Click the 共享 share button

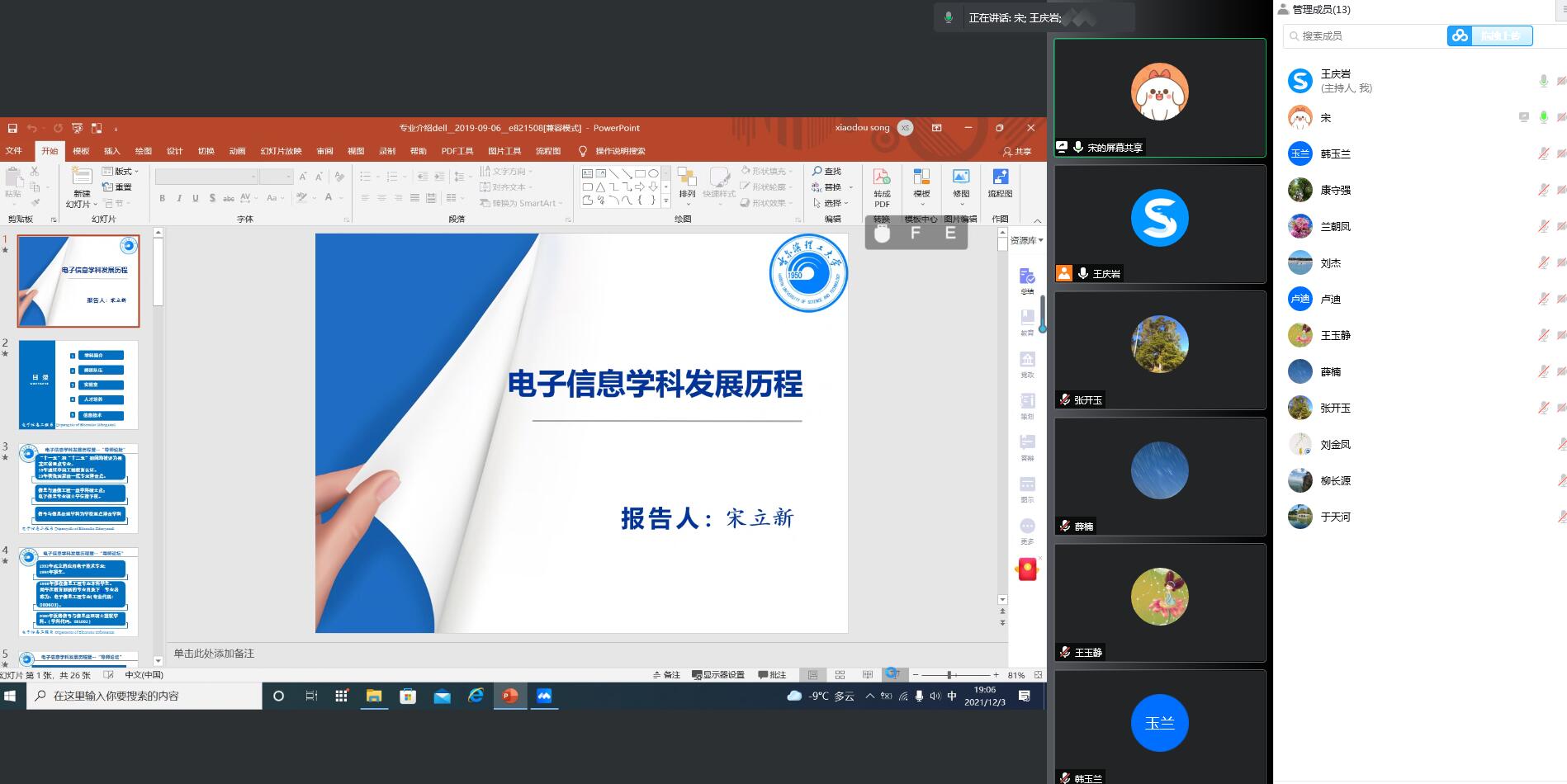click(x=1017, y=151)
